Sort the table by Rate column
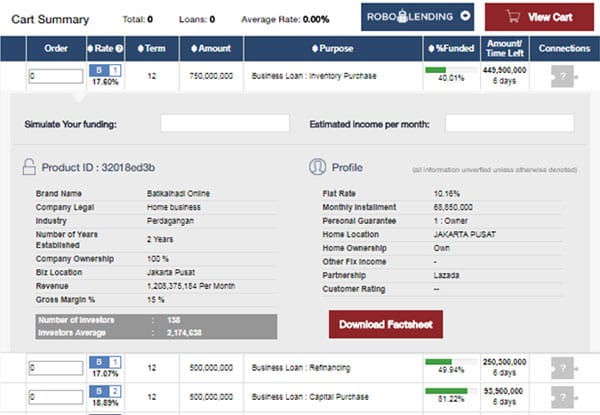 coord(104,49)
